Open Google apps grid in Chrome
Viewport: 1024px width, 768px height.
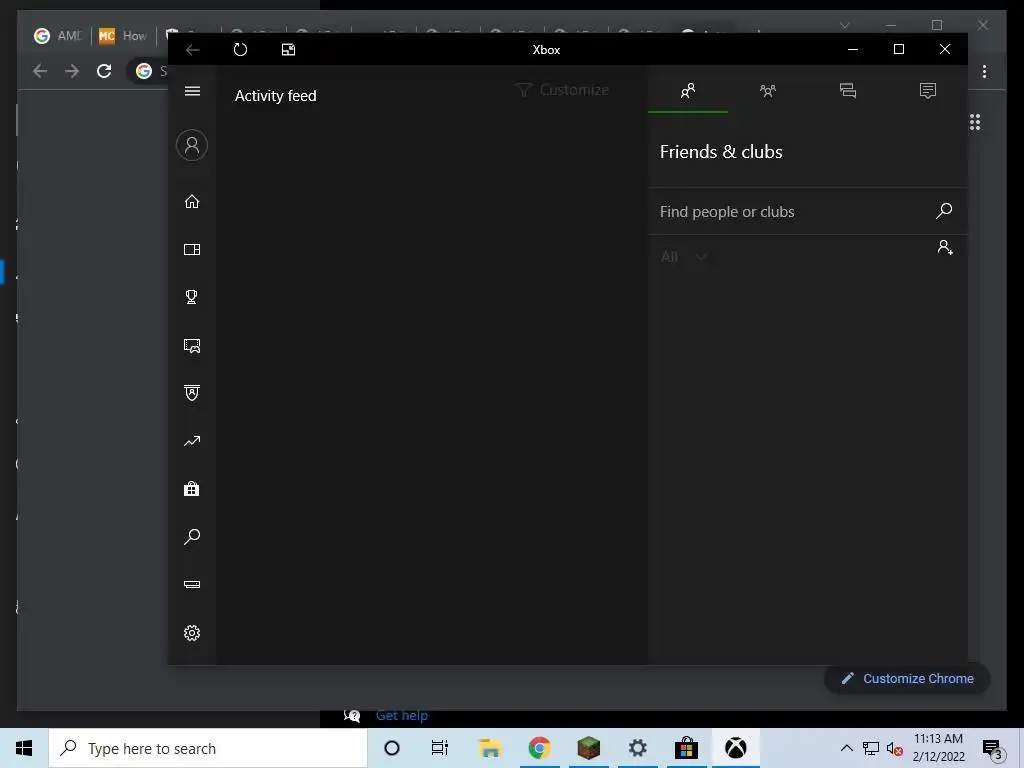[975, 122]
